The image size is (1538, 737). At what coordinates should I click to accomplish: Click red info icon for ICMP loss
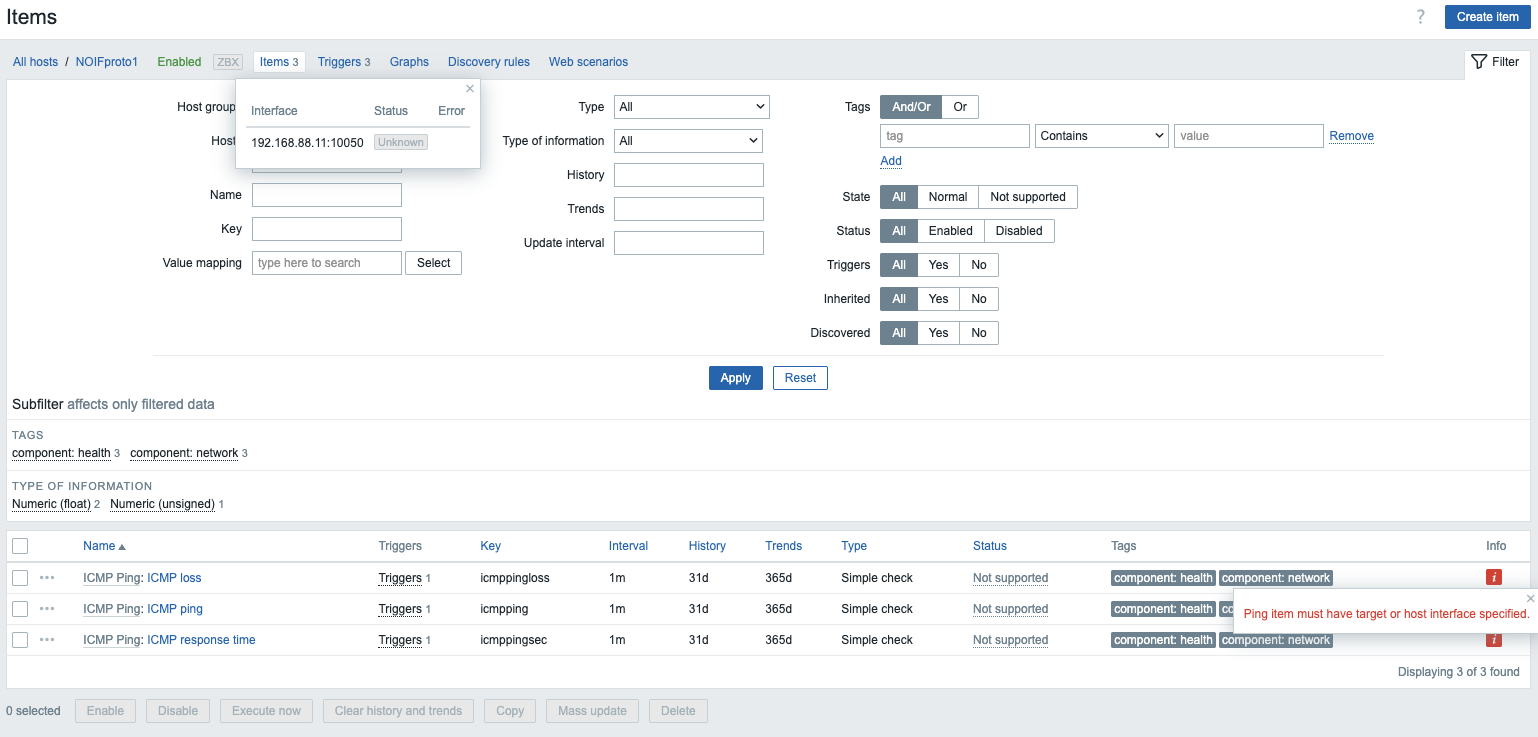1494,577
